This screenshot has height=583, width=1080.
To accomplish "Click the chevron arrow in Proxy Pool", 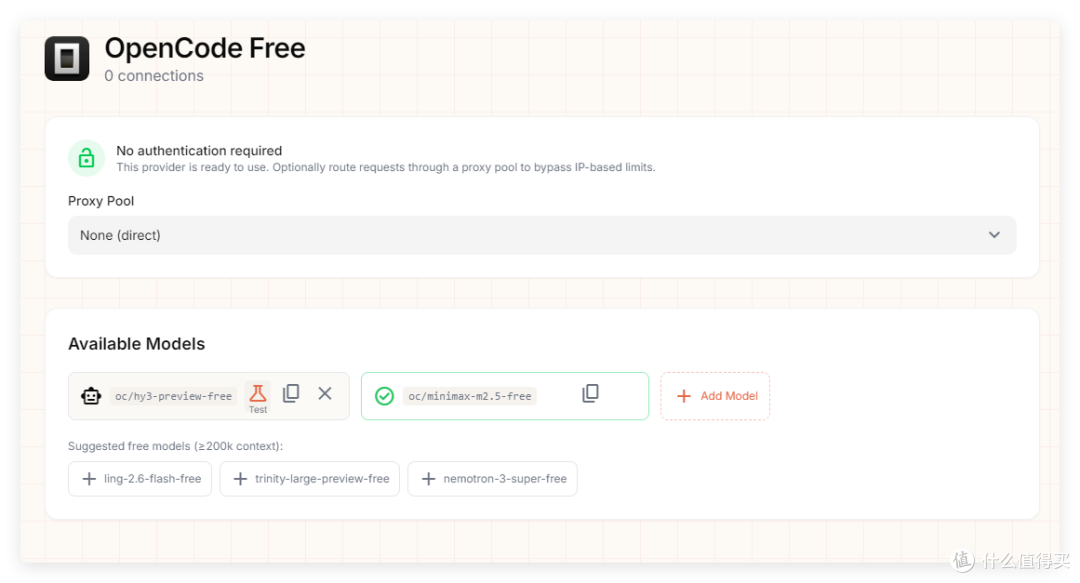I will tap(994, 235).
